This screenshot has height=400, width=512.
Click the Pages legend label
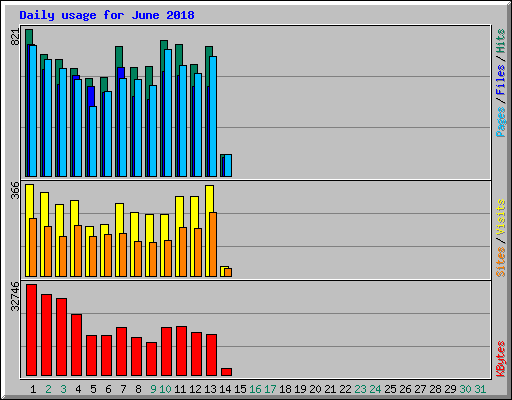(500, 122)
